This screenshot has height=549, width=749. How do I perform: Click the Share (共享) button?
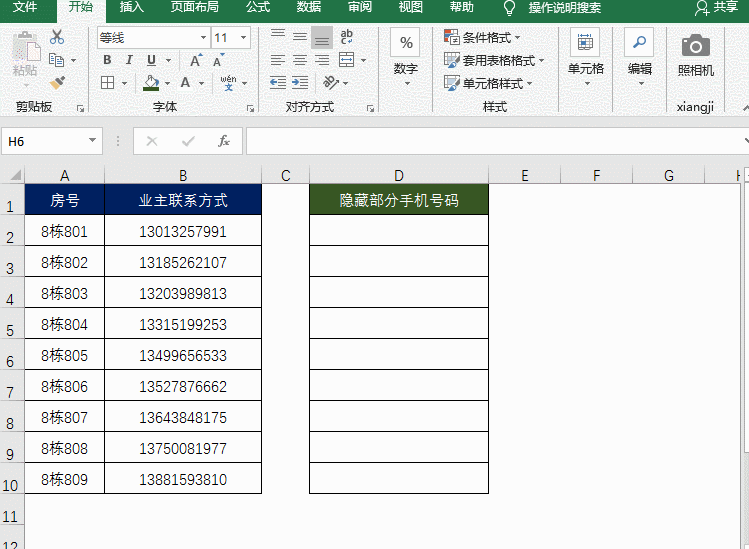pos(717,7)
